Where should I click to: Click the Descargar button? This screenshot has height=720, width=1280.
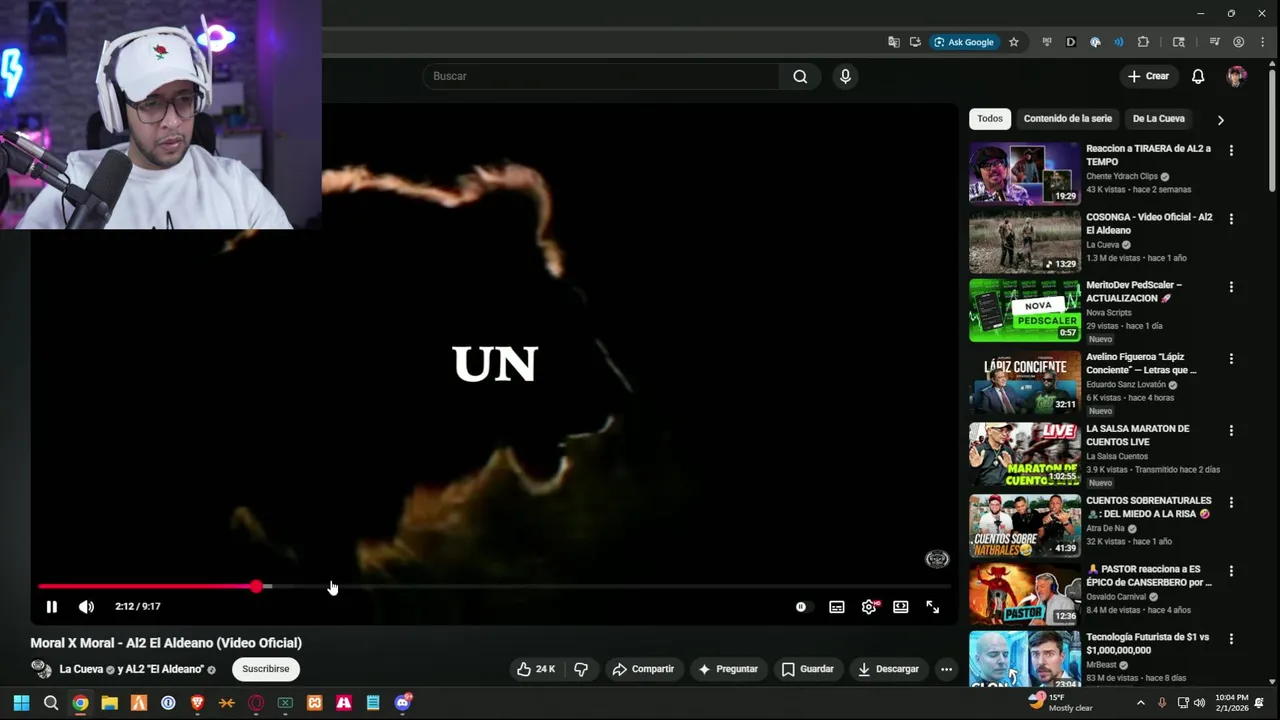coord(888,669)
